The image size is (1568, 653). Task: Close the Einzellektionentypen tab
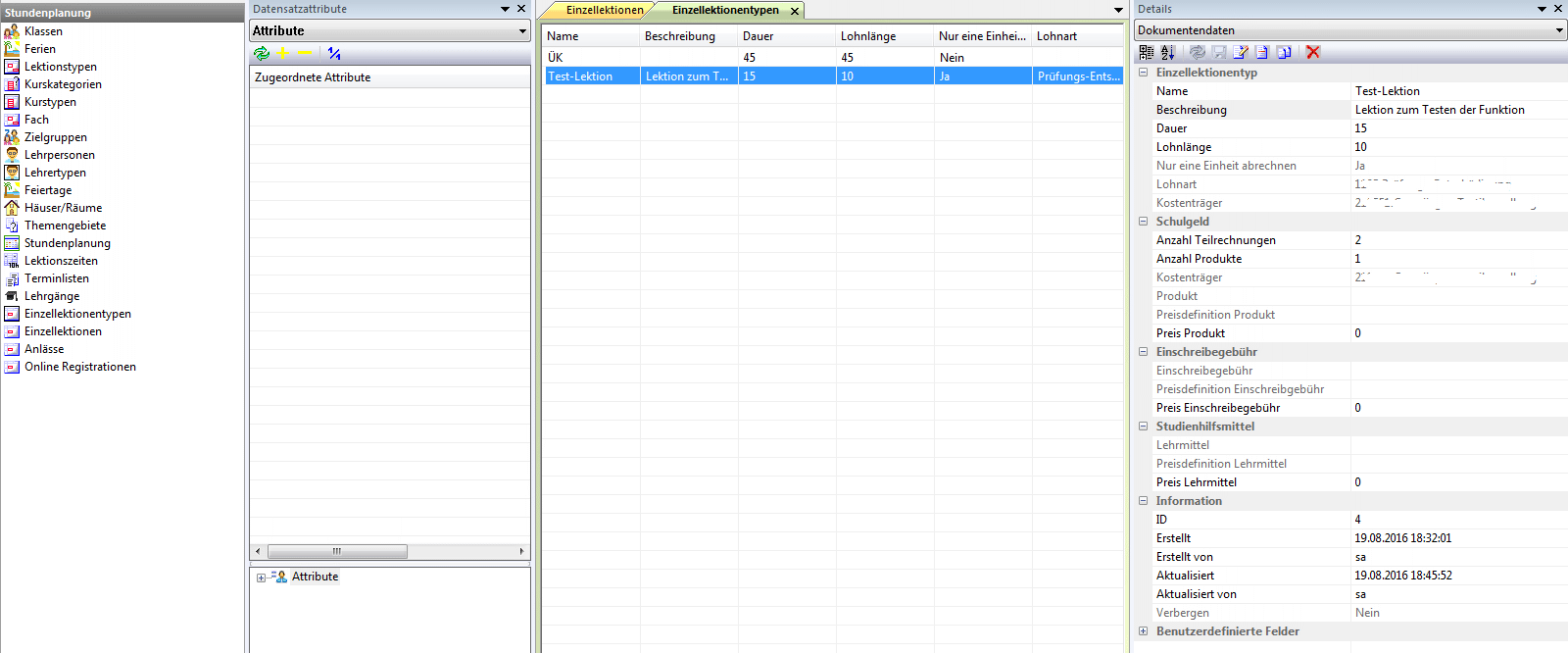click(x=795, y=11)
